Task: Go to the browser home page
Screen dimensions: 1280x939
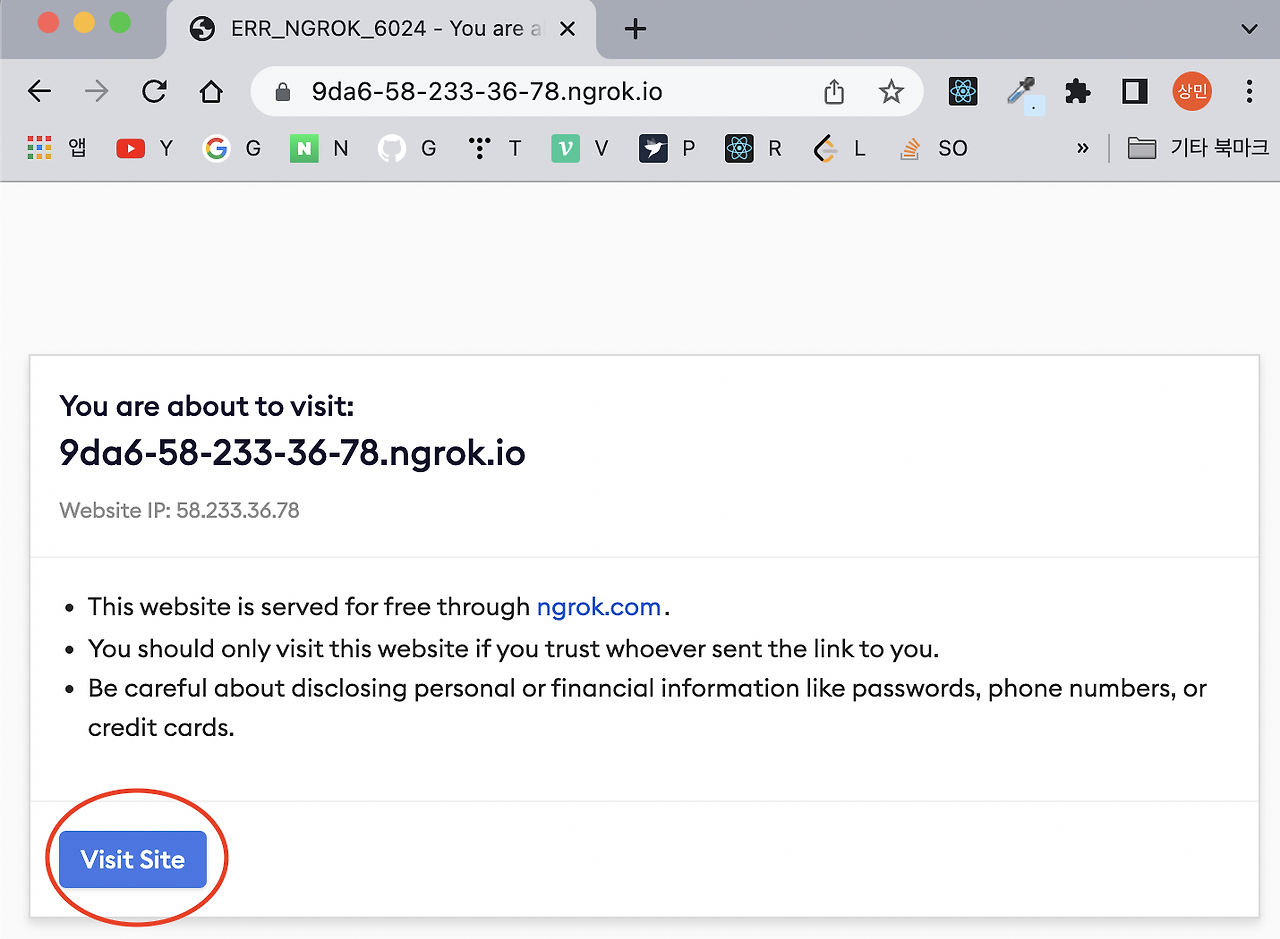Action: point(211,92)
